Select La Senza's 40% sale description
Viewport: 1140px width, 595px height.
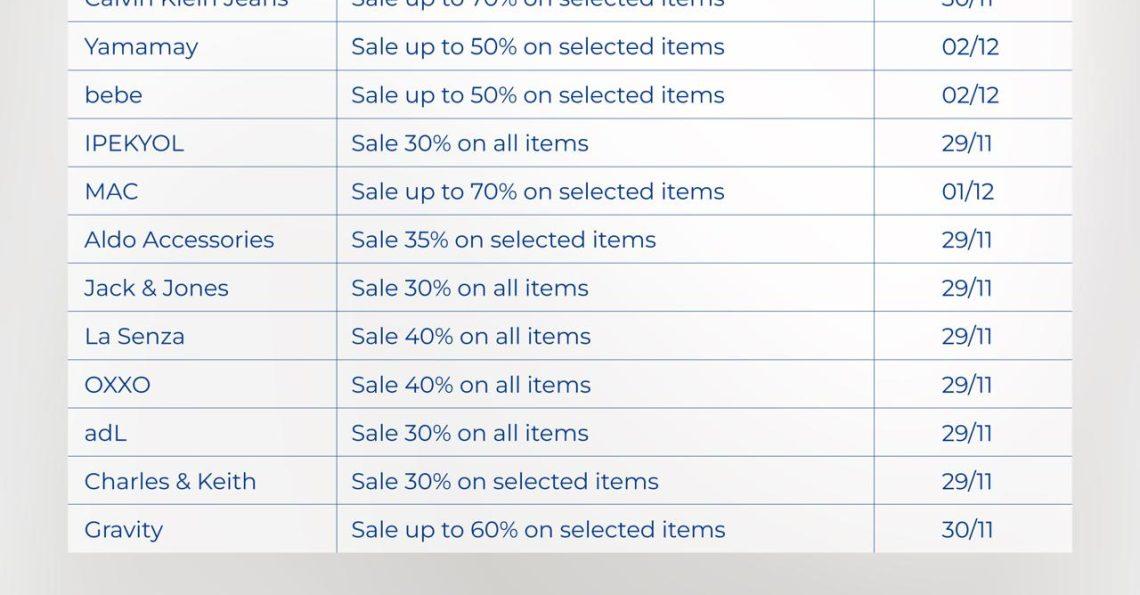pos(470,336)
